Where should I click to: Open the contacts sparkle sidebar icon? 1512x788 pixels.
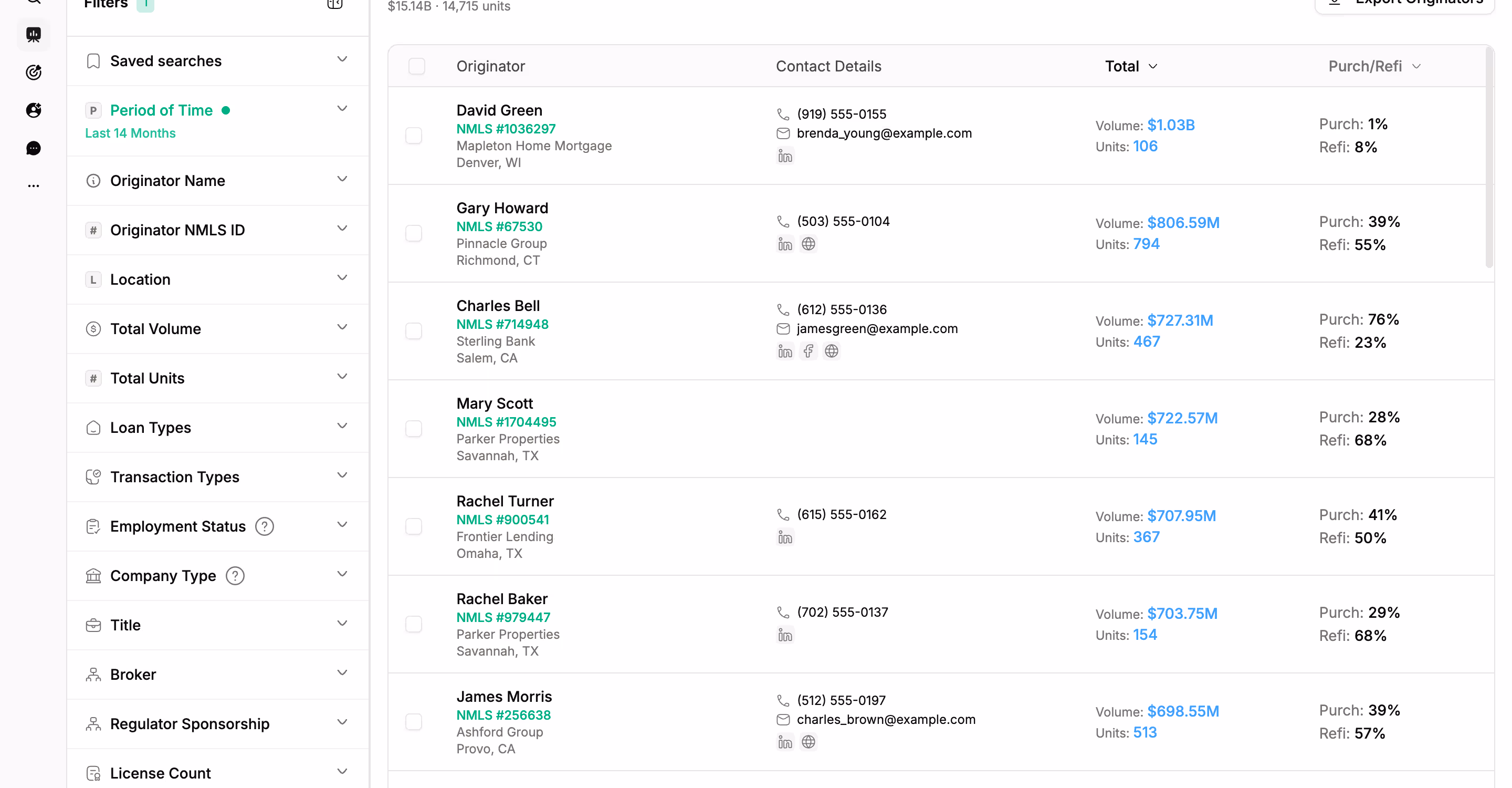pos(34,110)
